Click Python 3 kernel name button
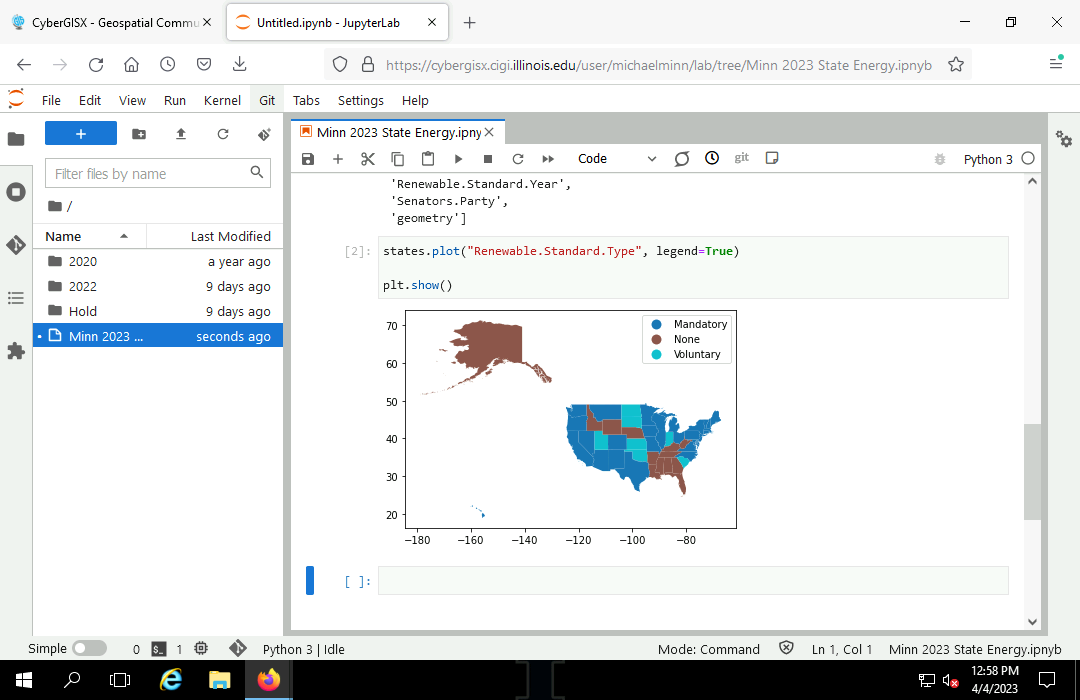The image size is (1080, 700). pyautogui.click(x=987, y=159)
